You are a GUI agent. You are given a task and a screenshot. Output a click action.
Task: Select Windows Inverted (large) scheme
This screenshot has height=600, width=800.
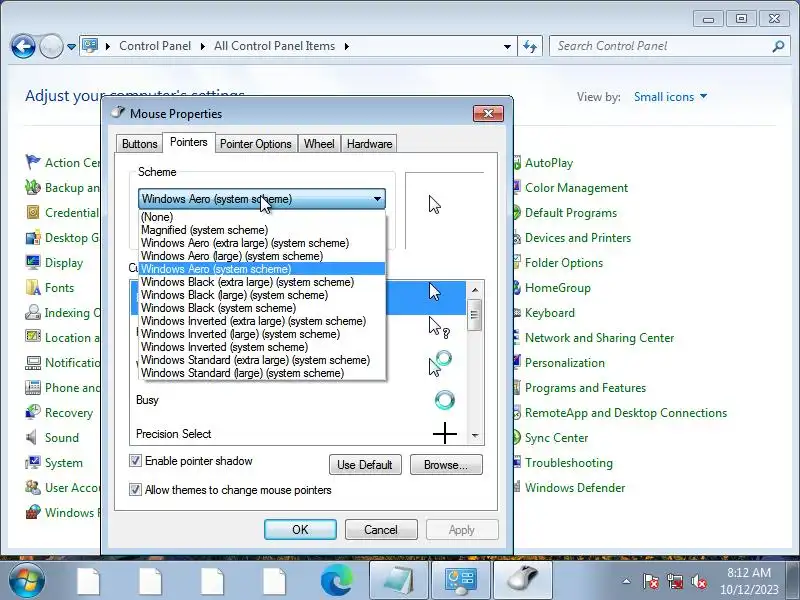tap(262, 334)
